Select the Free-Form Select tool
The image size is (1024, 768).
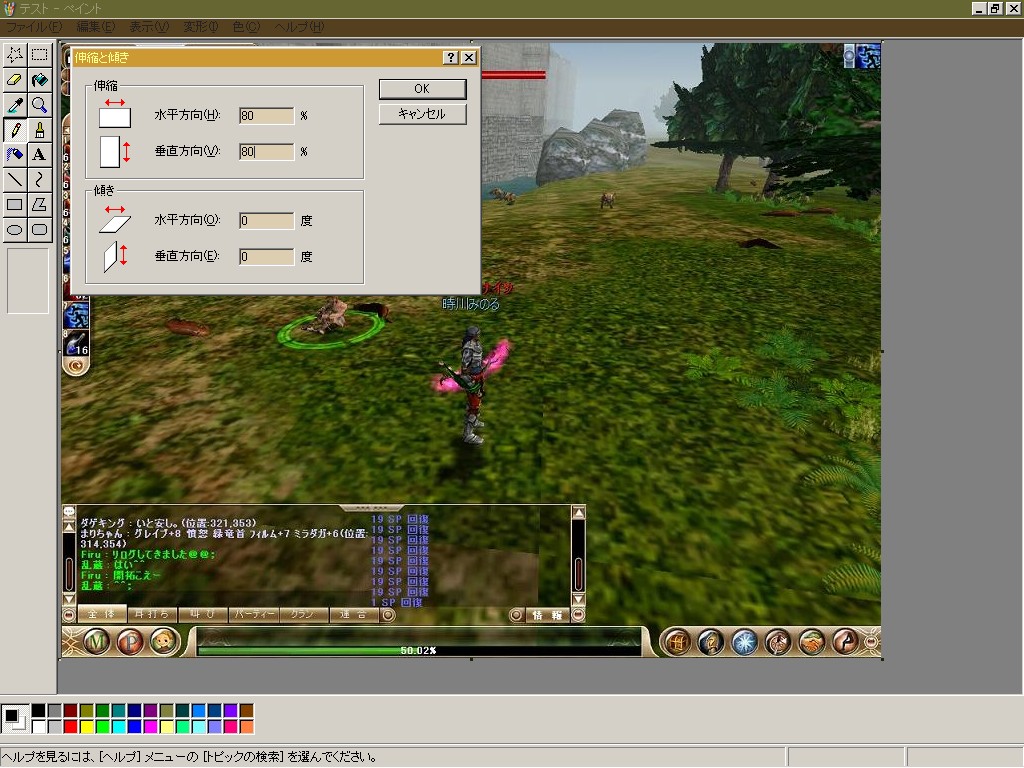click(15, 55)
